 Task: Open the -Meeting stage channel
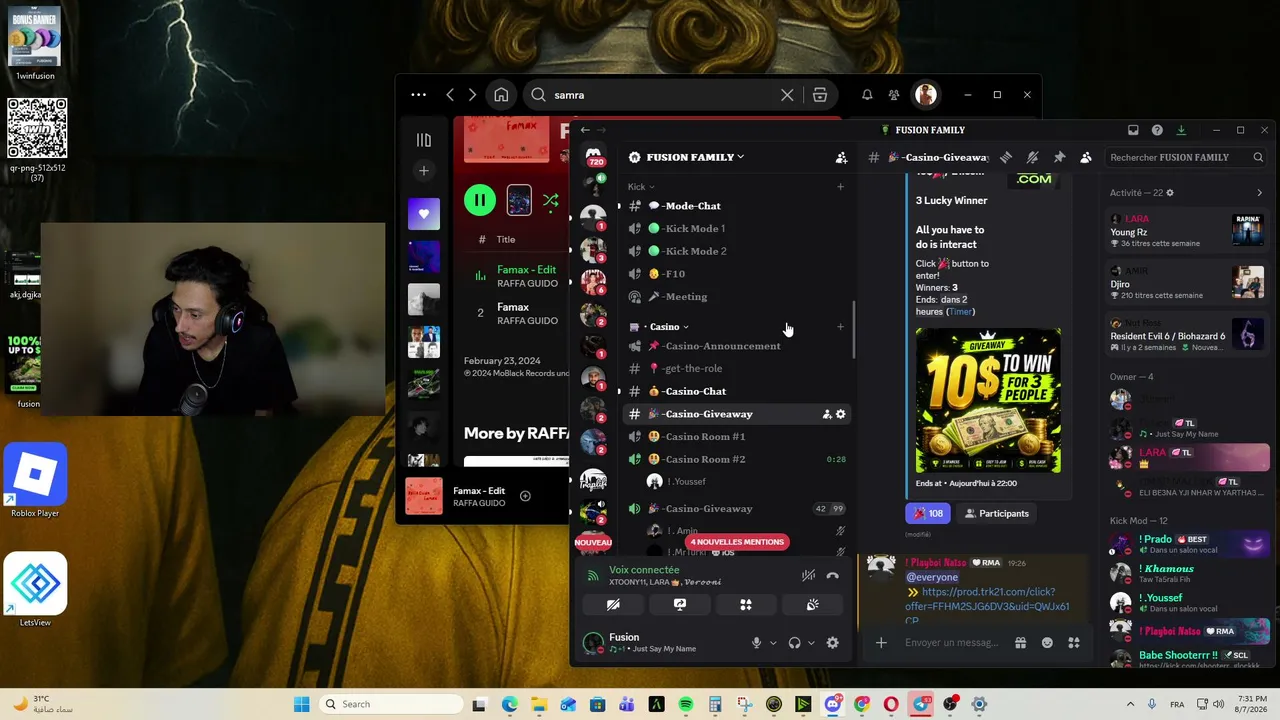pyautogui.click(x=736, y=297)
